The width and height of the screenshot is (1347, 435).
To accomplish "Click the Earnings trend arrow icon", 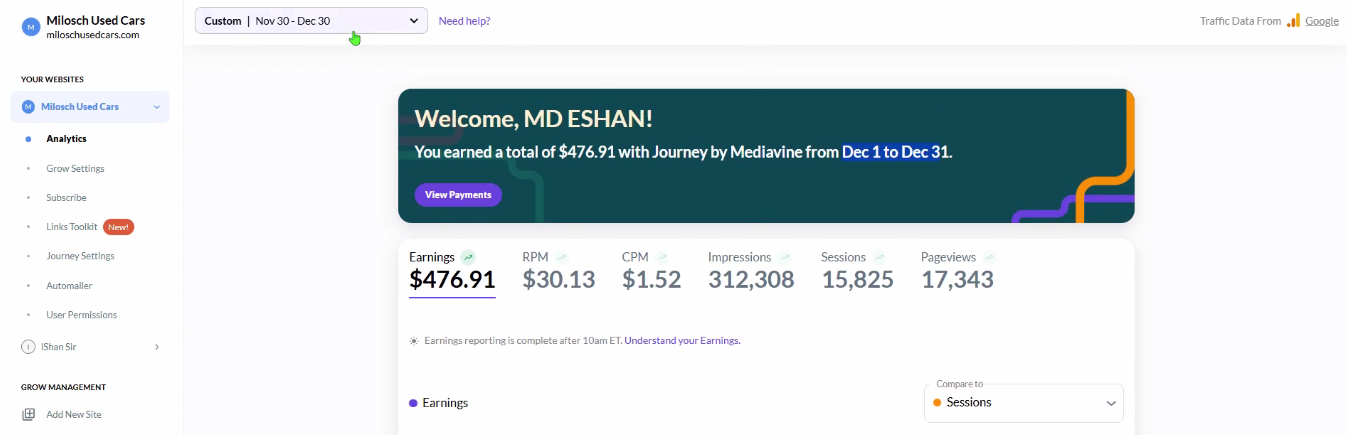I will click(468, 257).
